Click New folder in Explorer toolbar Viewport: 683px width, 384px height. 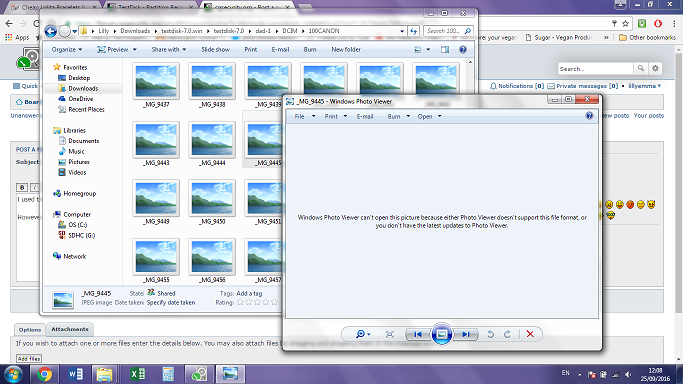[346, 50]
